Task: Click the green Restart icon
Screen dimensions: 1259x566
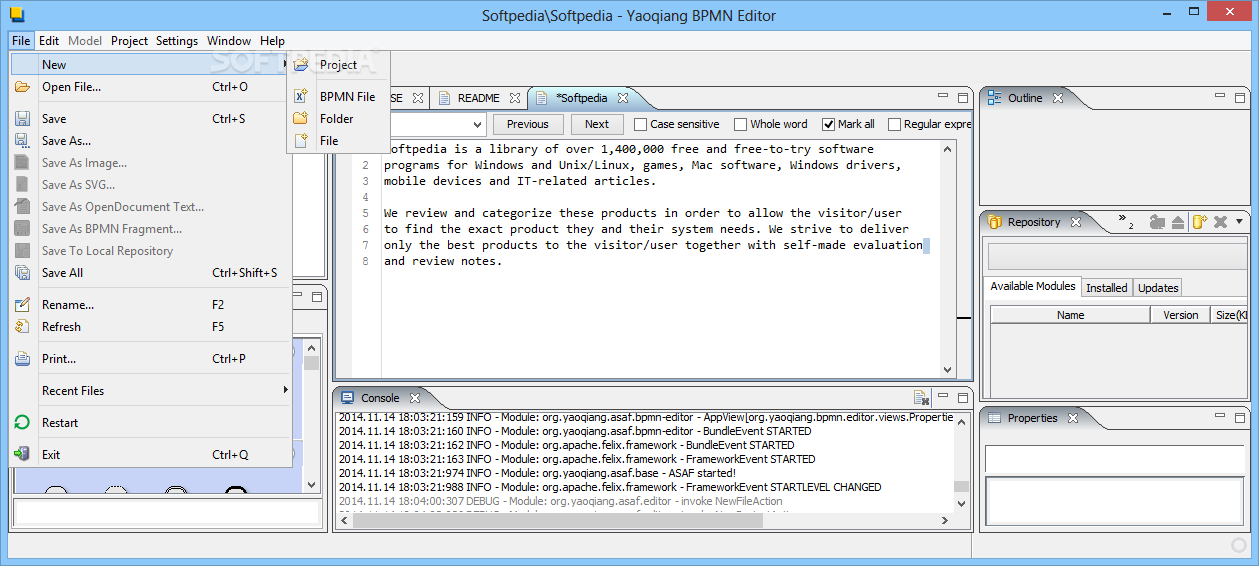Action: coord(22,423)
